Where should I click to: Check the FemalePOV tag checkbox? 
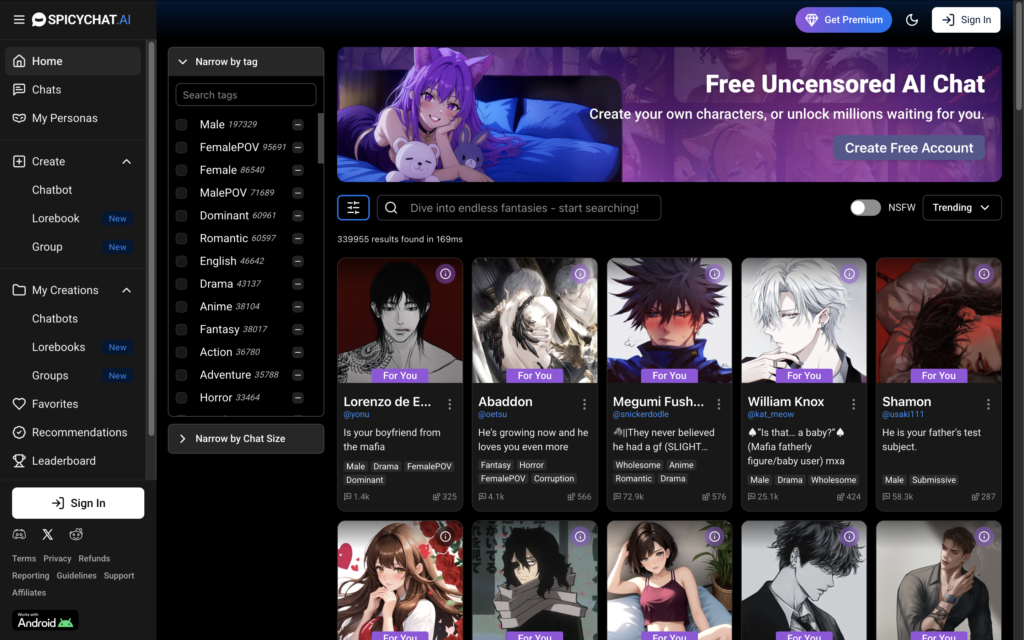pos(182,148)
